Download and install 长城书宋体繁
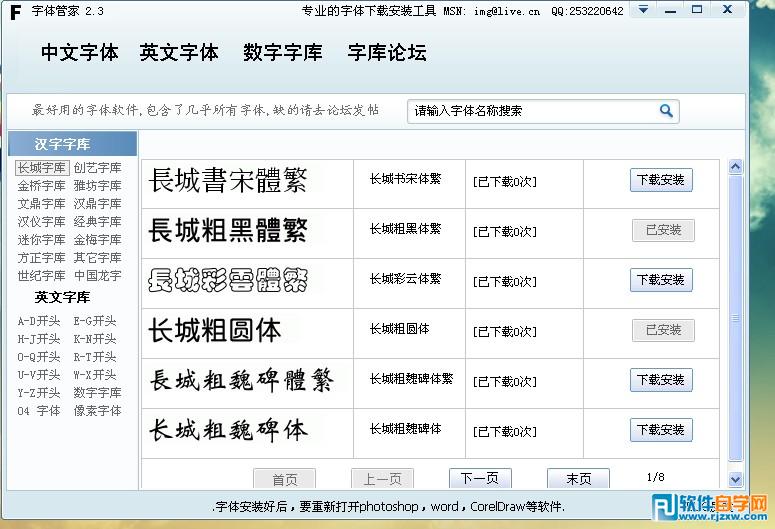Image resolution: width=775 pixels, height=529 pixels. point(661,180)
